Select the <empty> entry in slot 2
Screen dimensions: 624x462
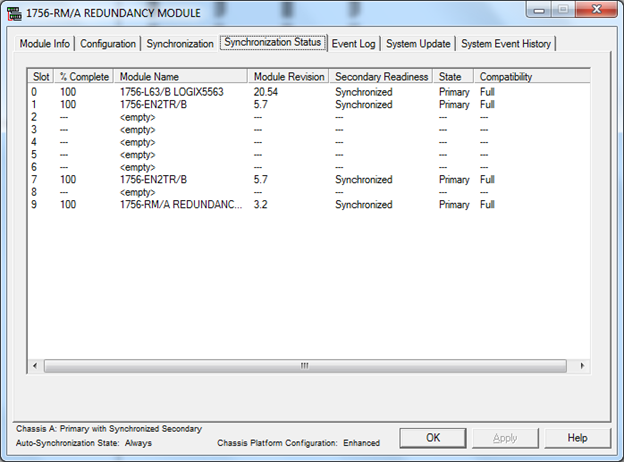(x=138, y=117)
